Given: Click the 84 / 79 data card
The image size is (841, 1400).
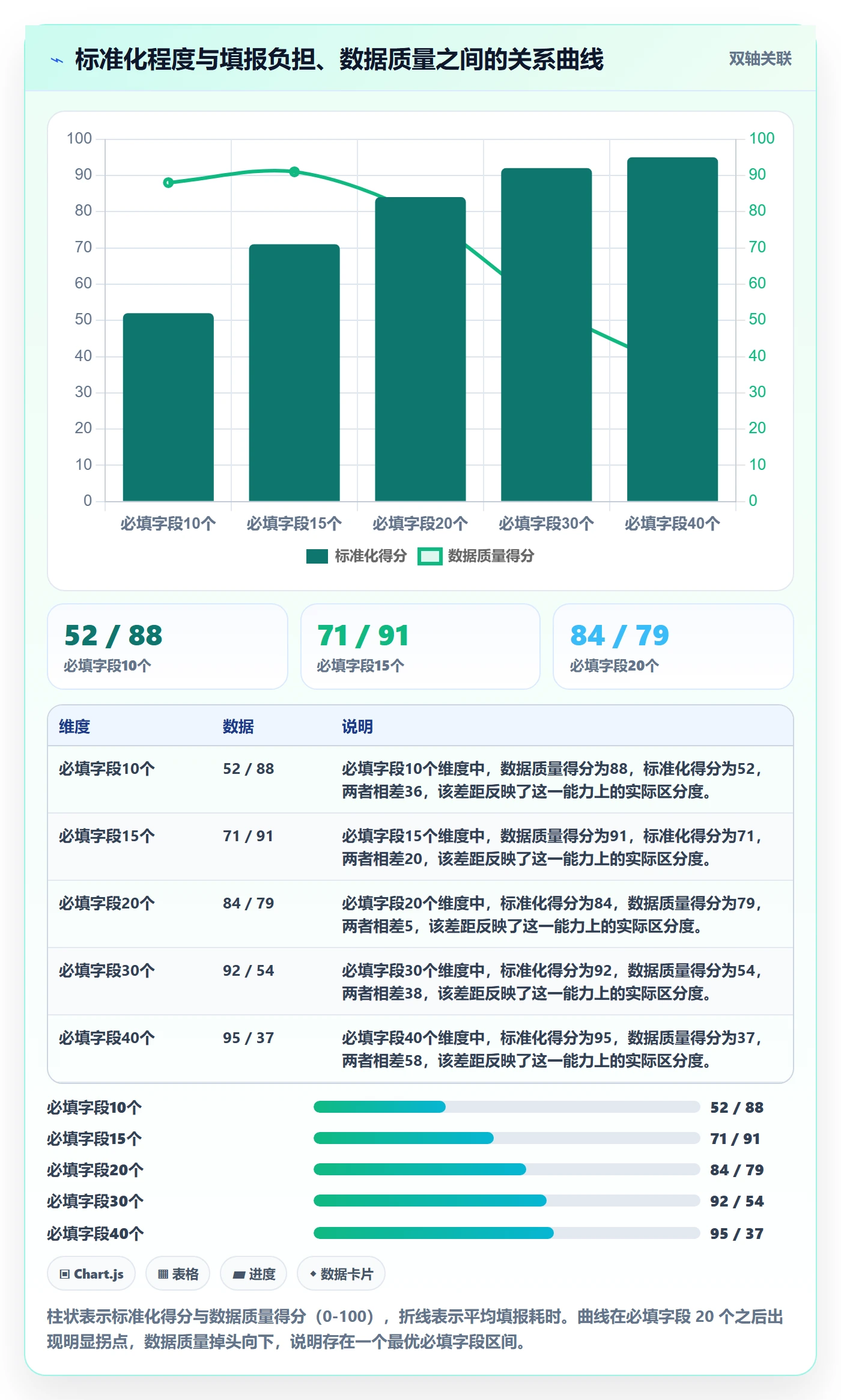Looking at the screenshot, I should 673,647.
